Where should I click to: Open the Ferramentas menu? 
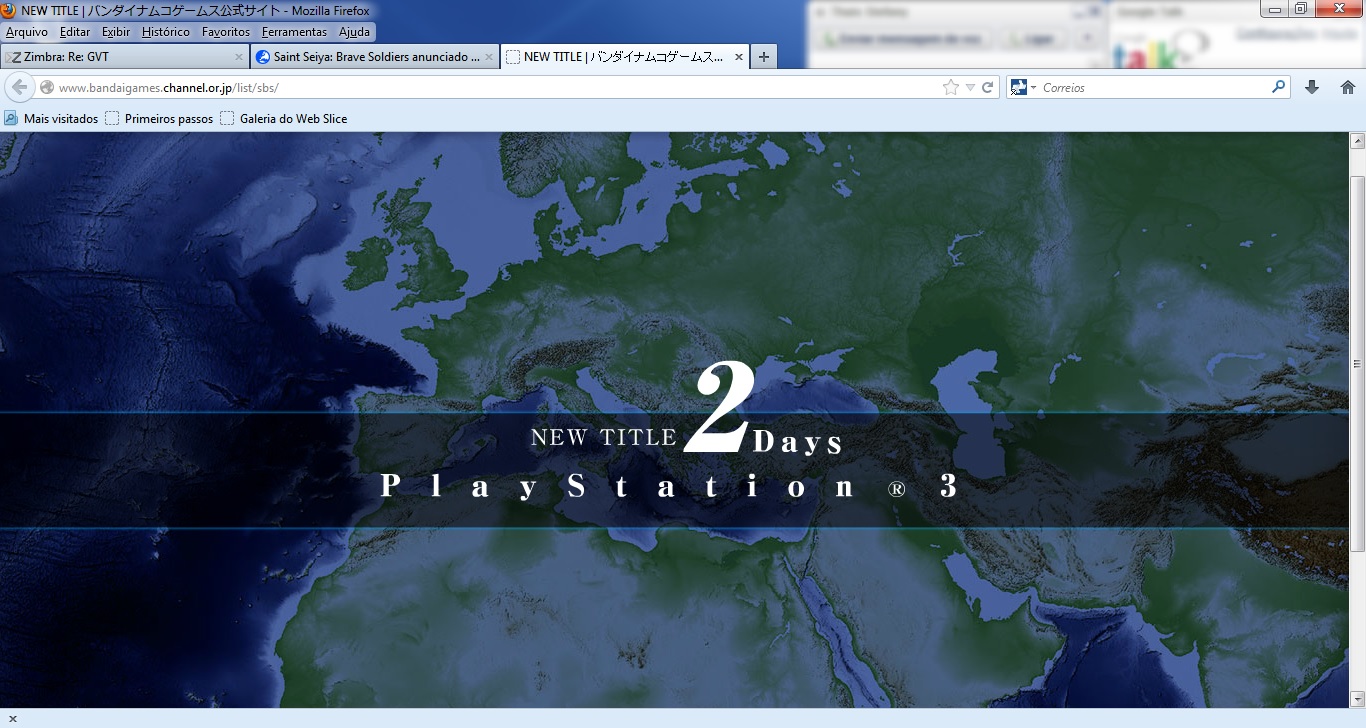294,32
